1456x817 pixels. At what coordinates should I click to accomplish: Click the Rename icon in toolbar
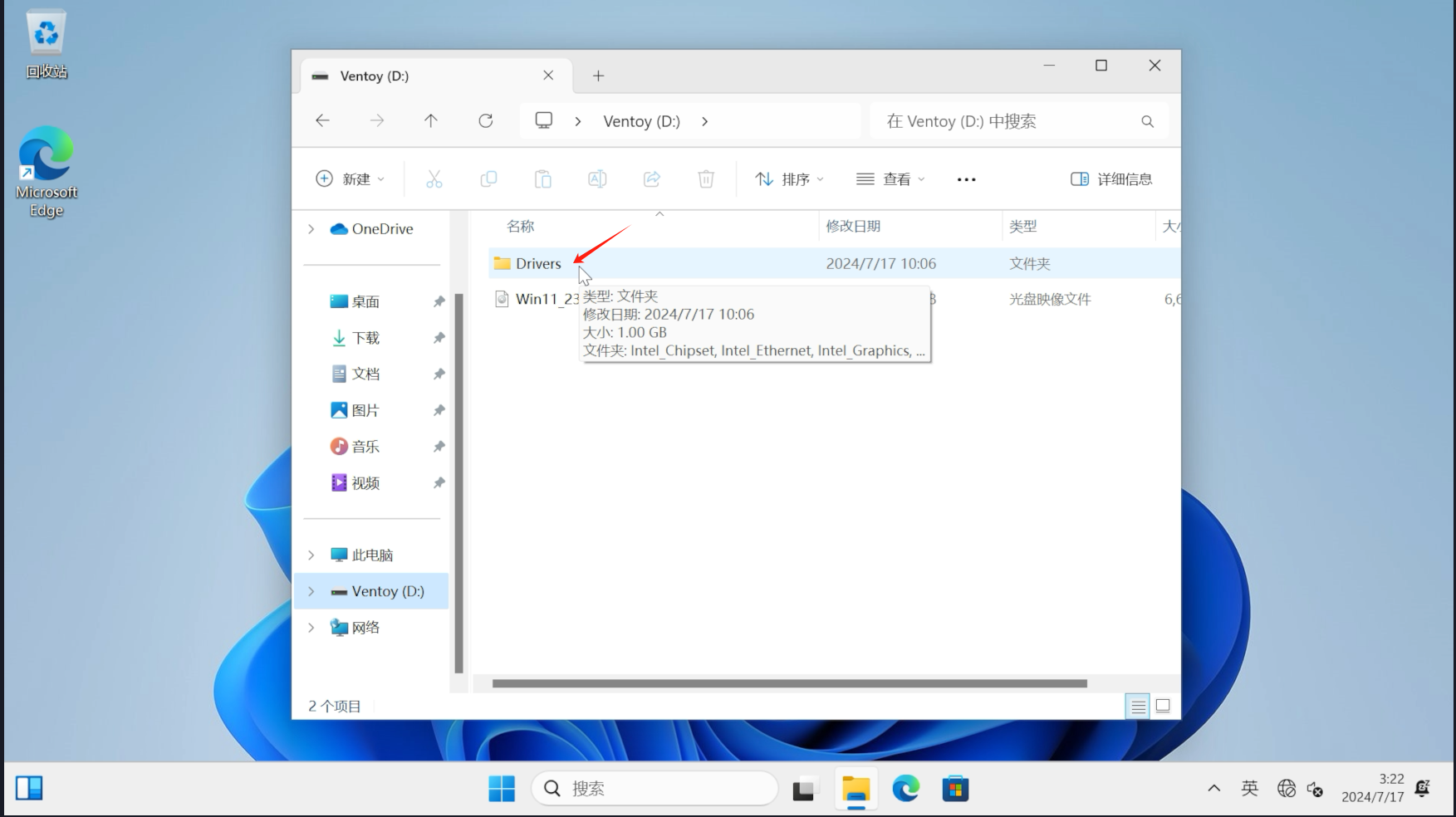(597, 179)
